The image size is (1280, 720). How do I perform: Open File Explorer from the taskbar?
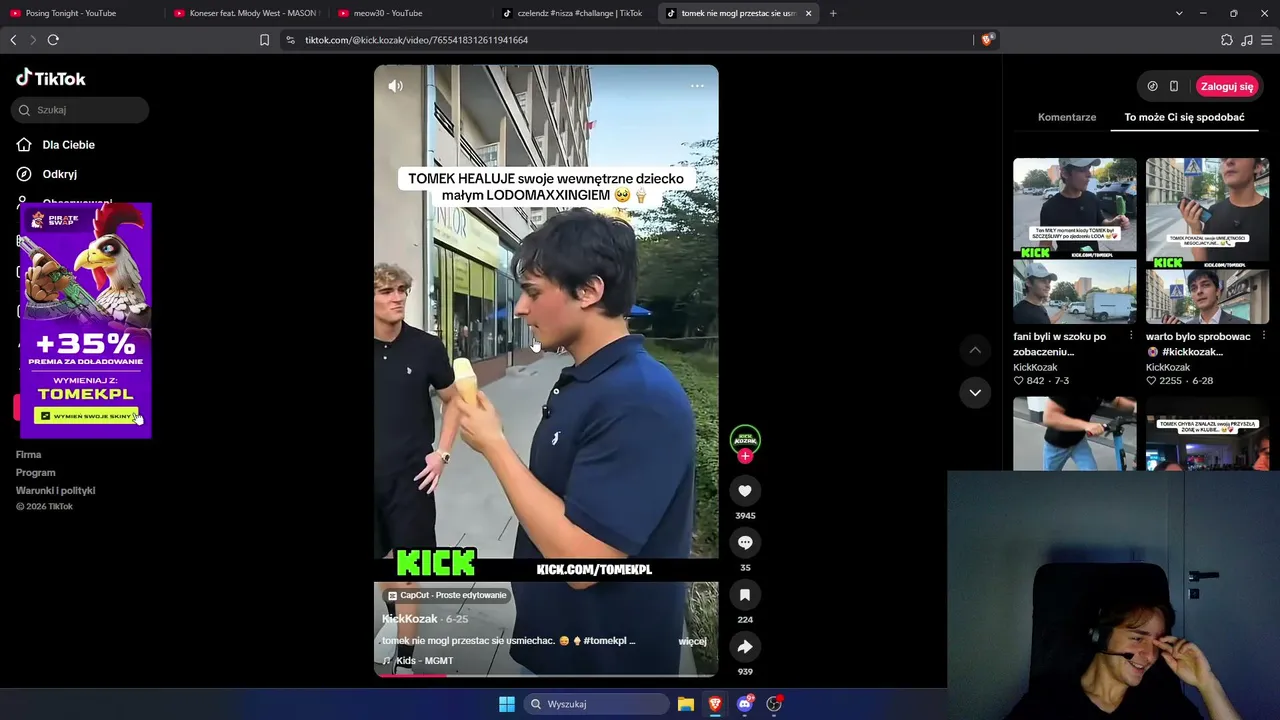click(x=686, y=704)
